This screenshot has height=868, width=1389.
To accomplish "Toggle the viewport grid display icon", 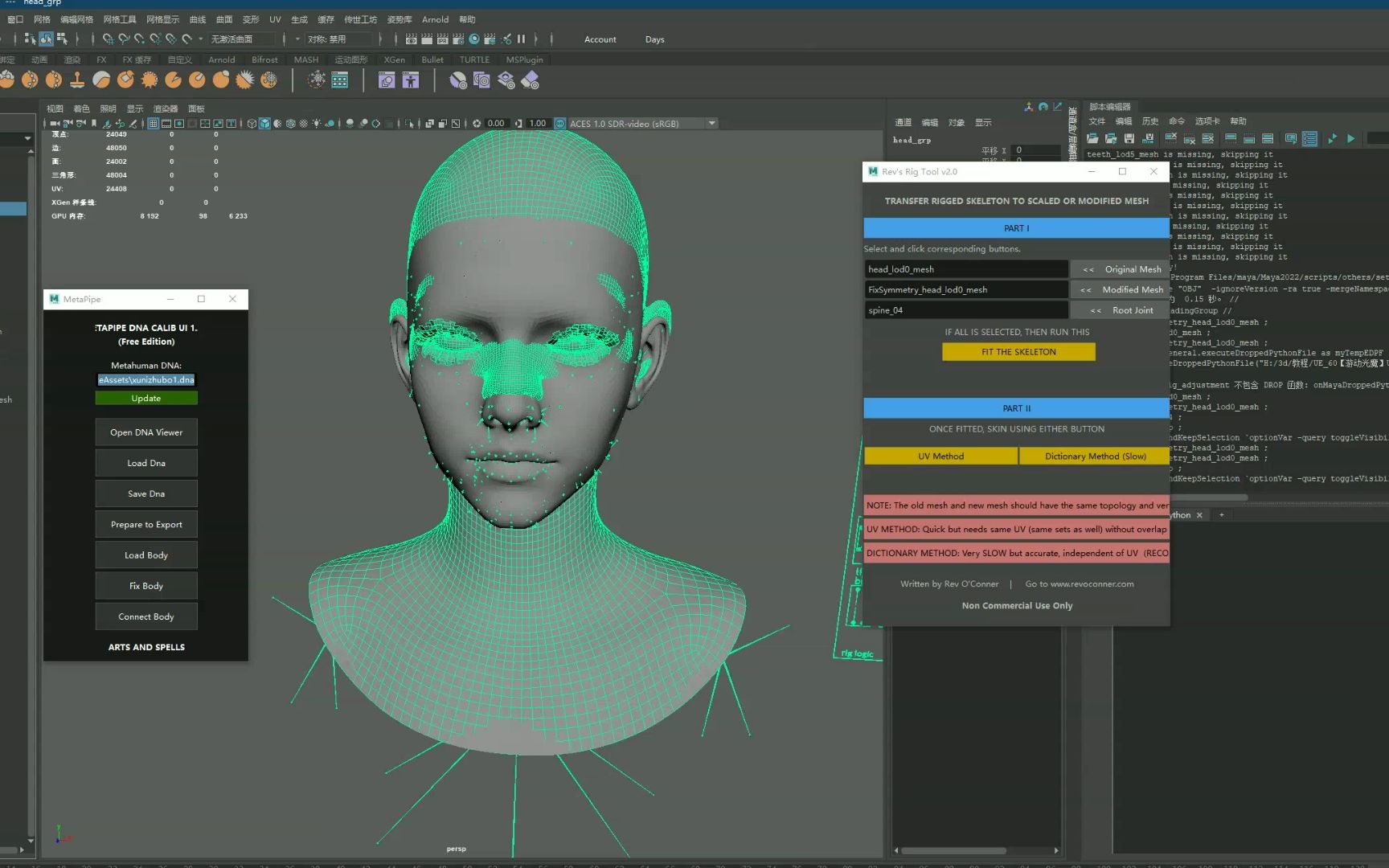I will point(153,124).
